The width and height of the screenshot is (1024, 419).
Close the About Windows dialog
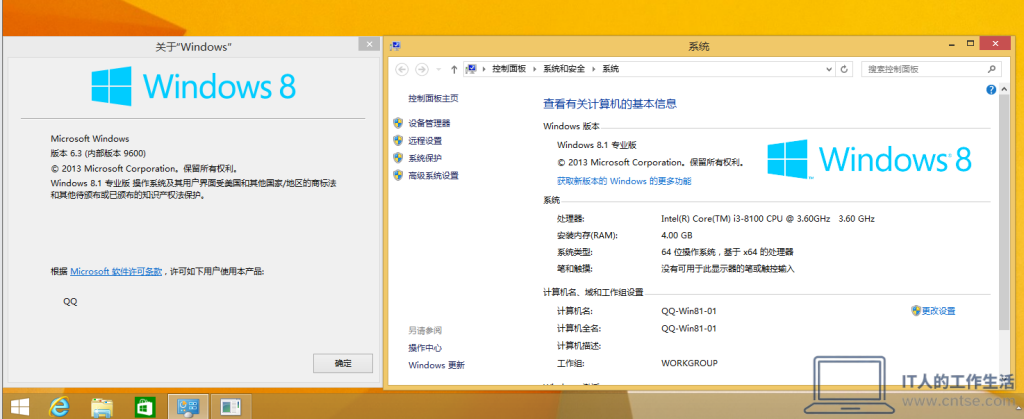(x=369, y=44)
